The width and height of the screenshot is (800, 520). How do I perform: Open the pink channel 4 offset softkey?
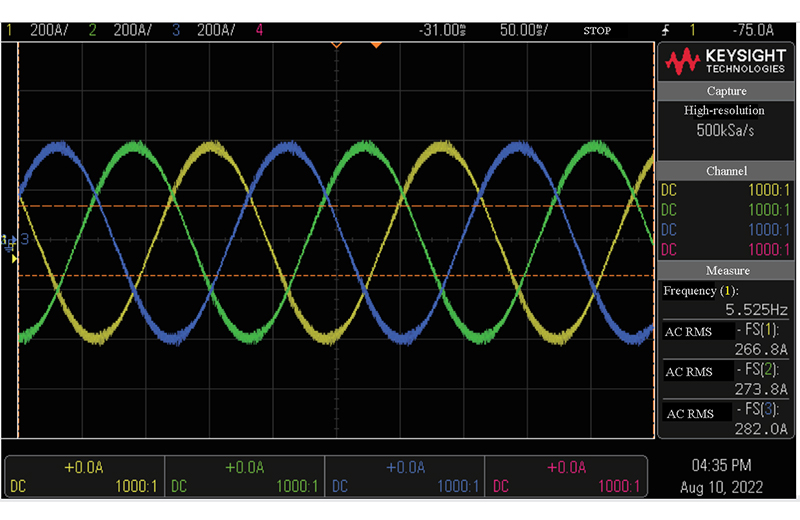tap(564, 477)
